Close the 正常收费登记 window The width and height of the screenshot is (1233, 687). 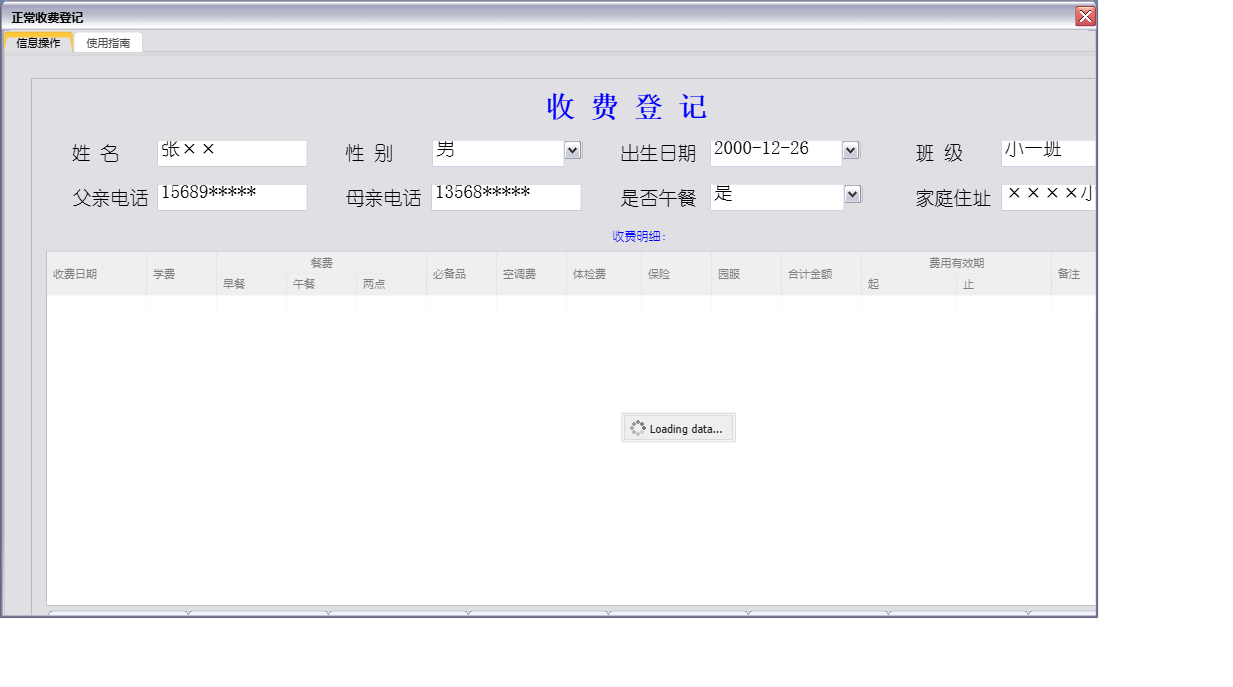pyautogui.click(x=1085, y=16)
